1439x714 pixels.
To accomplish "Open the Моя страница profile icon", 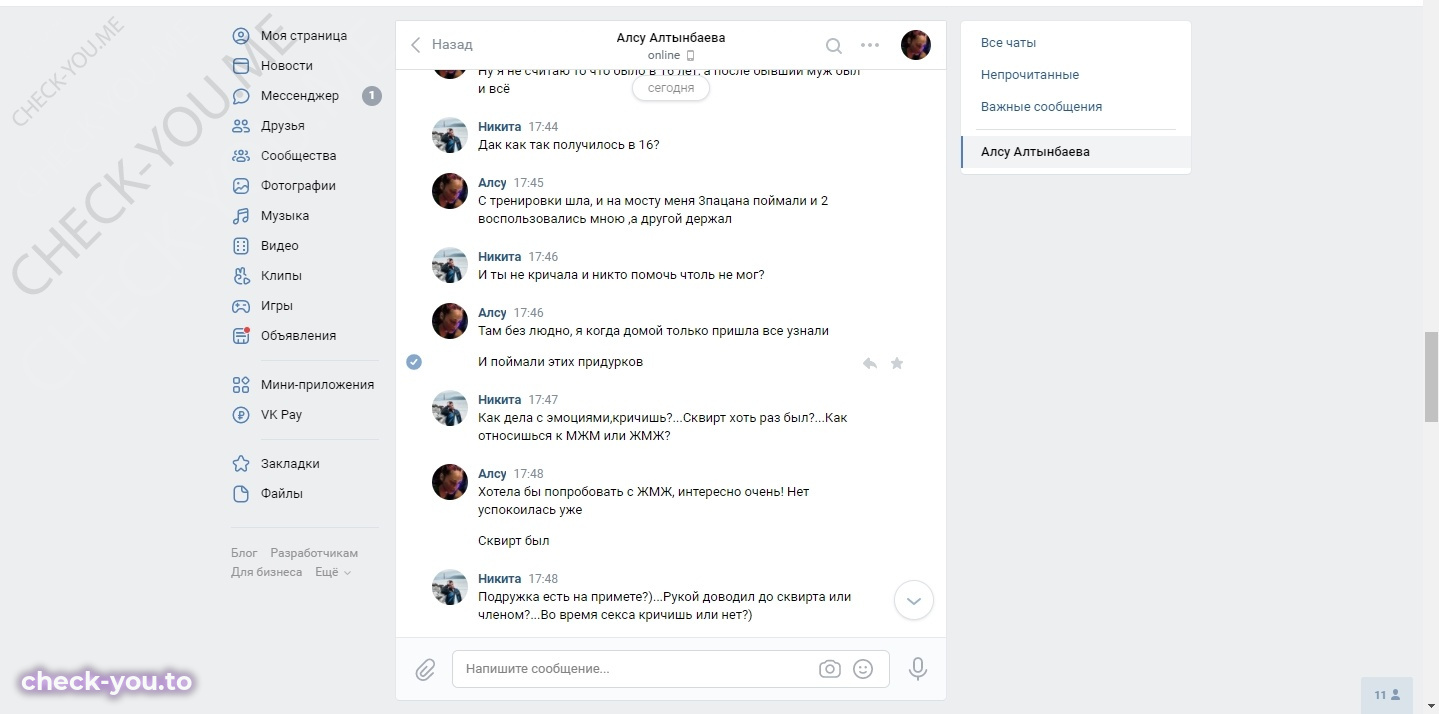I will (241, 36).
